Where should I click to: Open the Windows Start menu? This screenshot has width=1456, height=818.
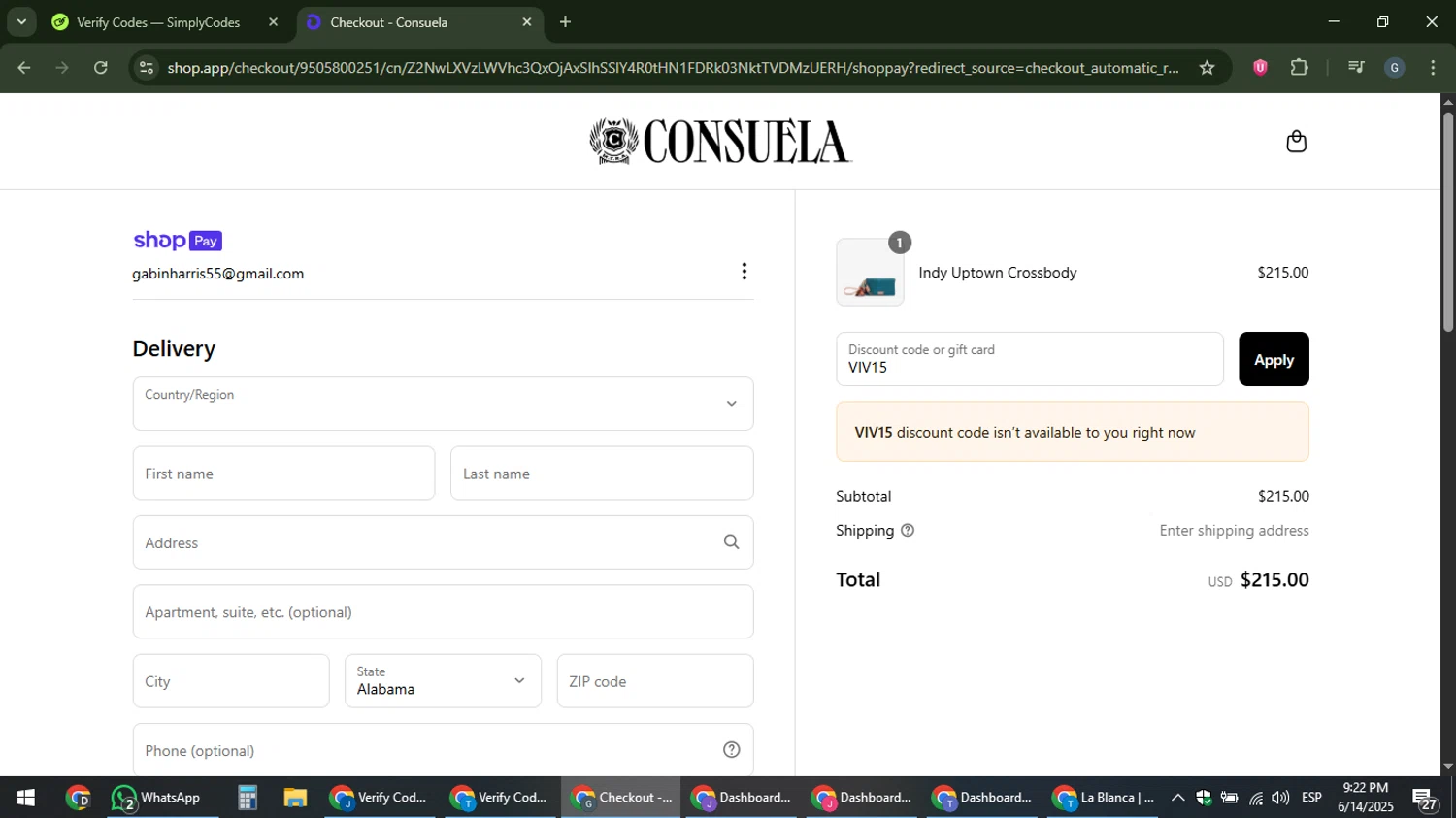[25, 798]
